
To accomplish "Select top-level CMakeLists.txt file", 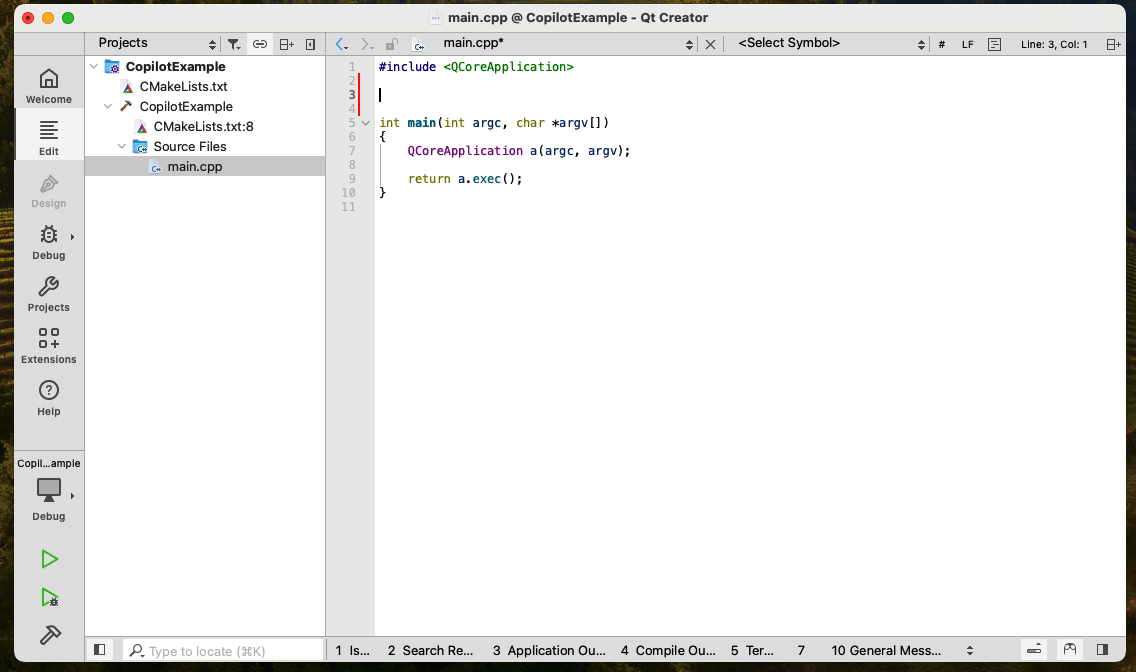I will point(183,87).
